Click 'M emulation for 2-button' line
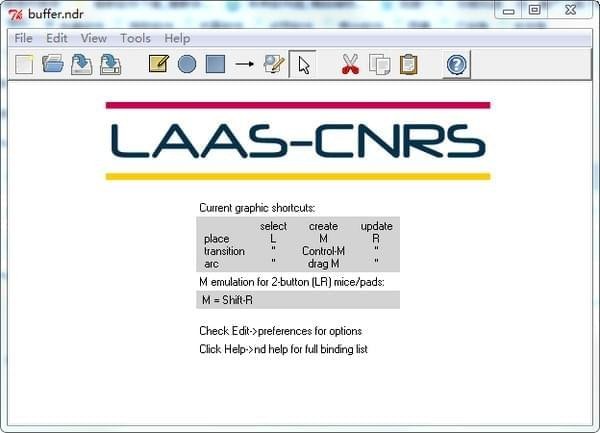Screen dimensions: 600x433 coord(292,282)
